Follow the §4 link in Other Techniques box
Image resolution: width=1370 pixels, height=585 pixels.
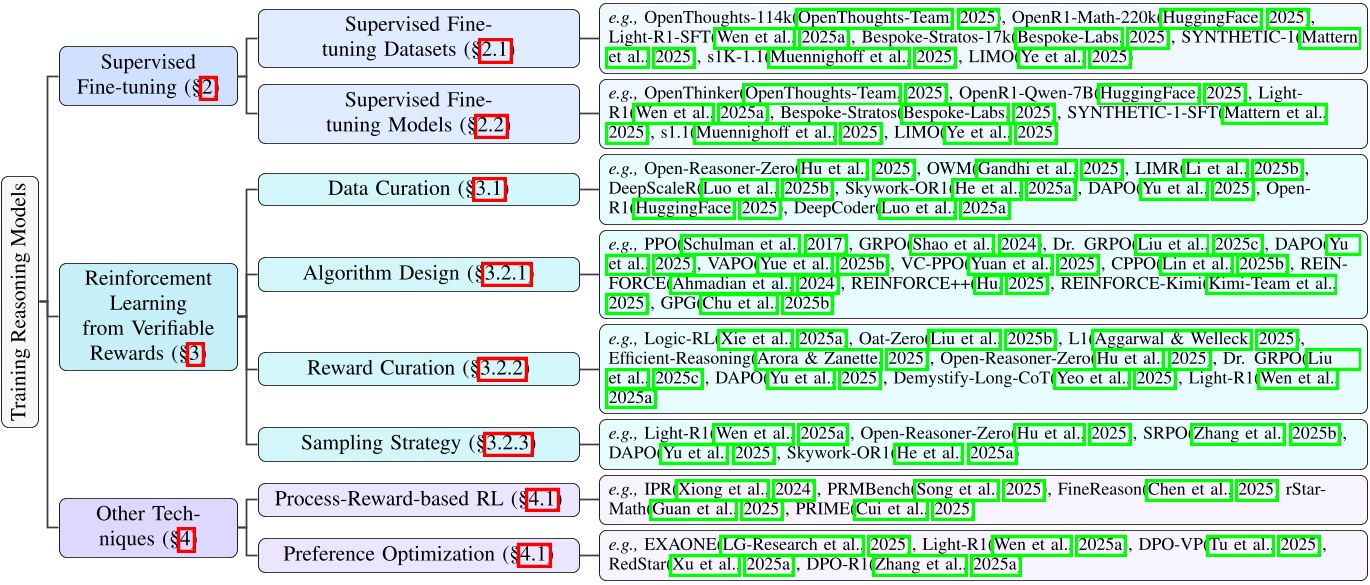[187, 540]
